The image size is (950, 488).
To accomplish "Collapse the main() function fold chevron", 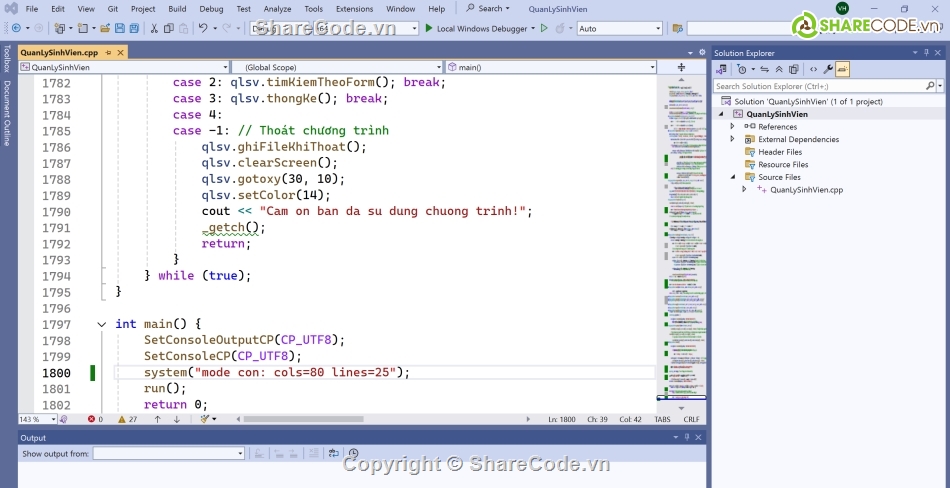I will tap(102, 324).
